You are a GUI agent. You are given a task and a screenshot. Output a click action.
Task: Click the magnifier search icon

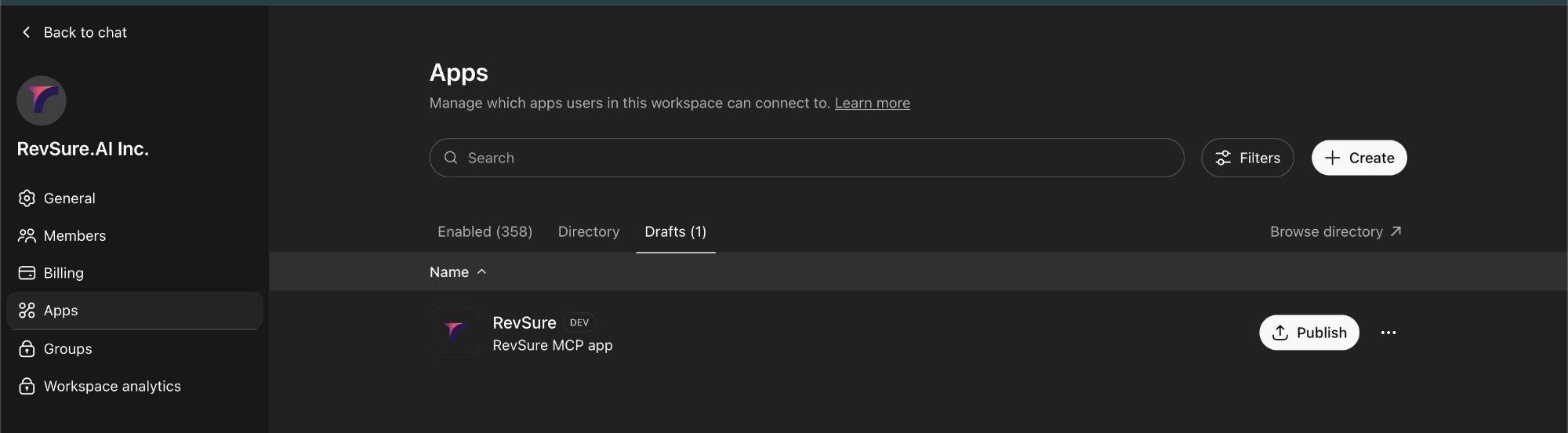(x=451, y=158)
